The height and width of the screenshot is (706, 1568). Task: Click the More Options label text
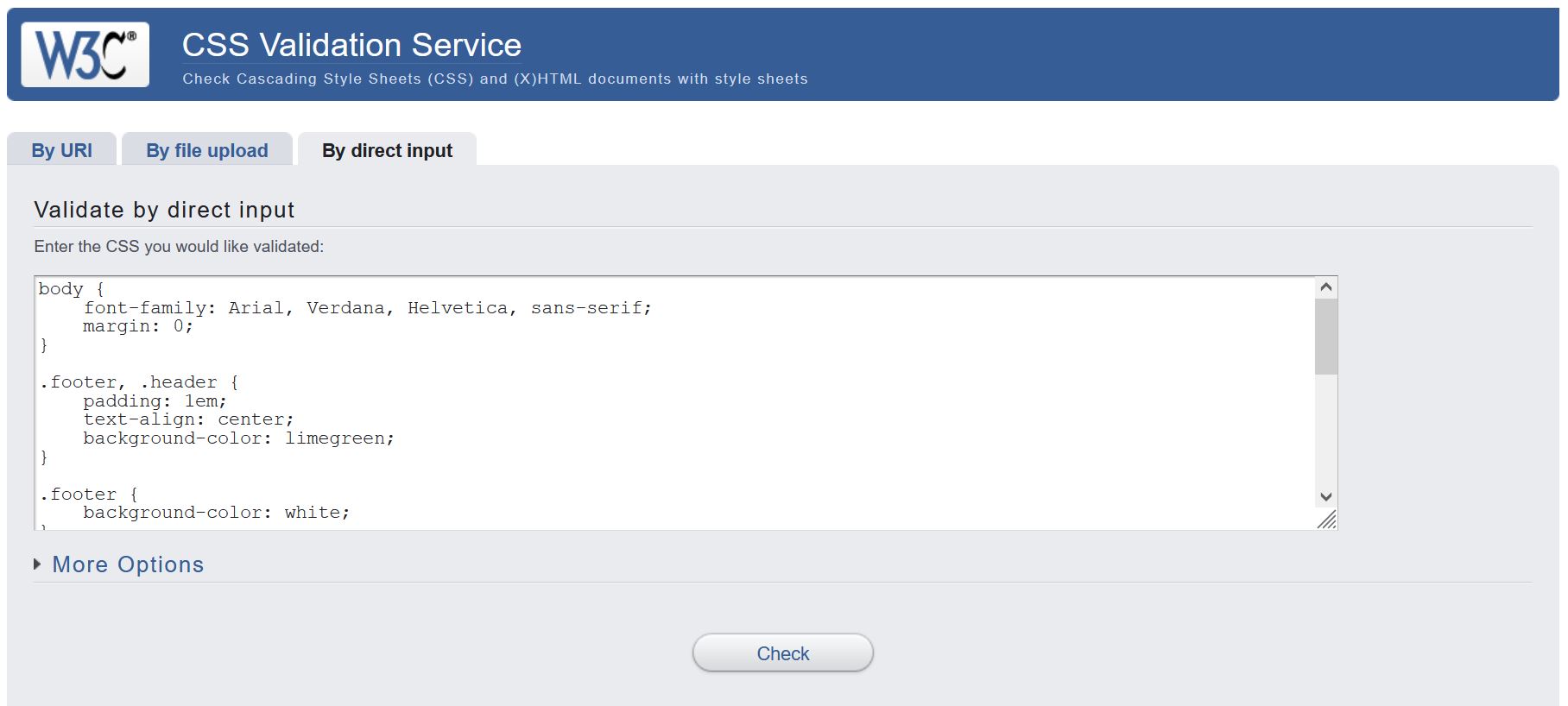128,564
